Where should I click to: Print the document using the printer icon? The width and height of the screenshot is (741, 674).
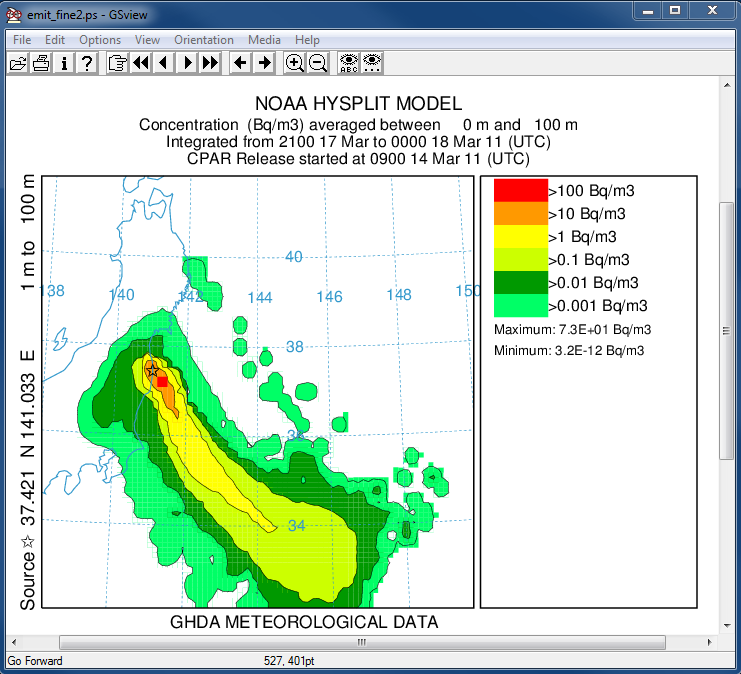coord(41,63)
